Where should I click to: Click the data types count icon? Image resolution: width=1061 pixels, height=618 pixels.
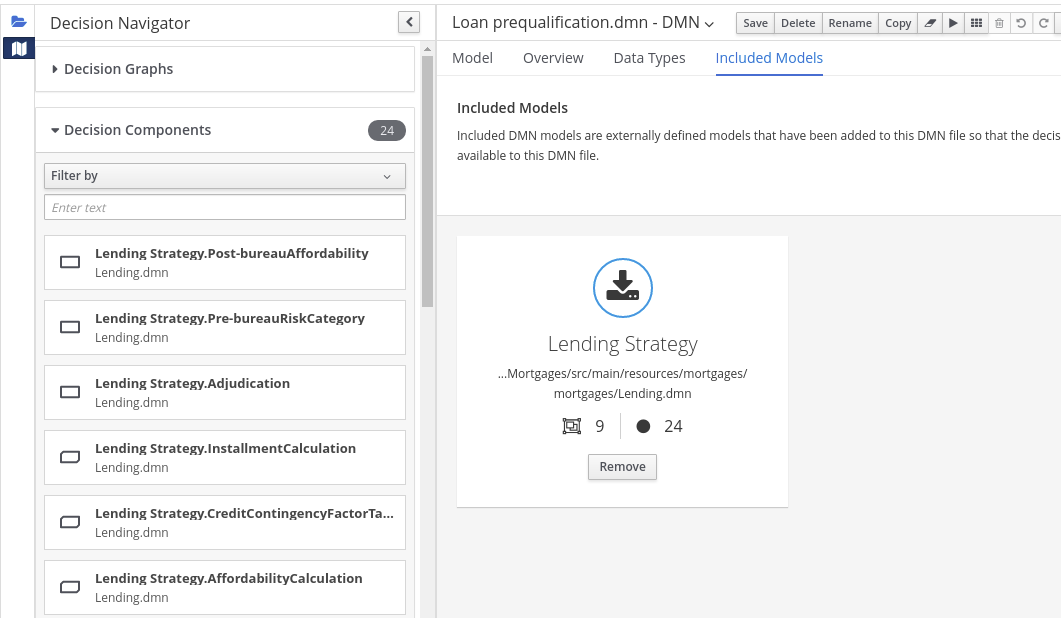572,426
